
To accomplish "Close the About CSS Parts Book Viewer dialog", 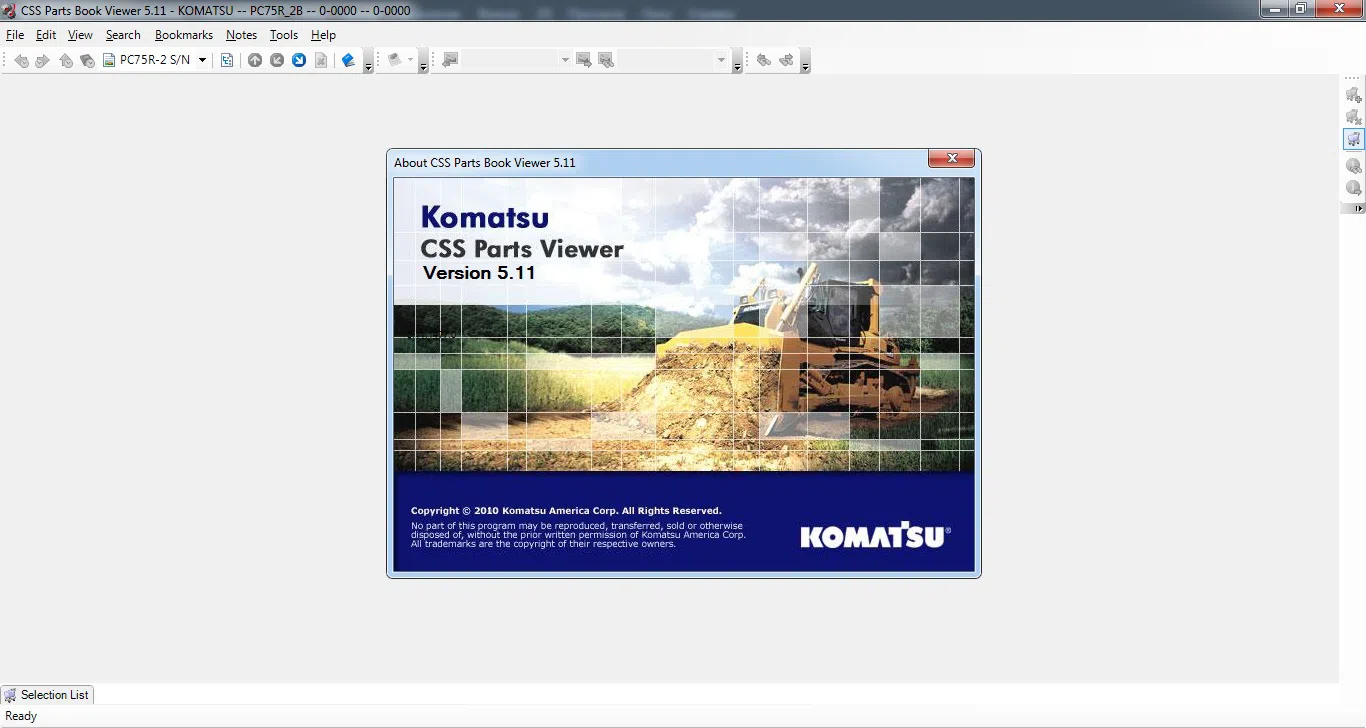I will [951, 158].
